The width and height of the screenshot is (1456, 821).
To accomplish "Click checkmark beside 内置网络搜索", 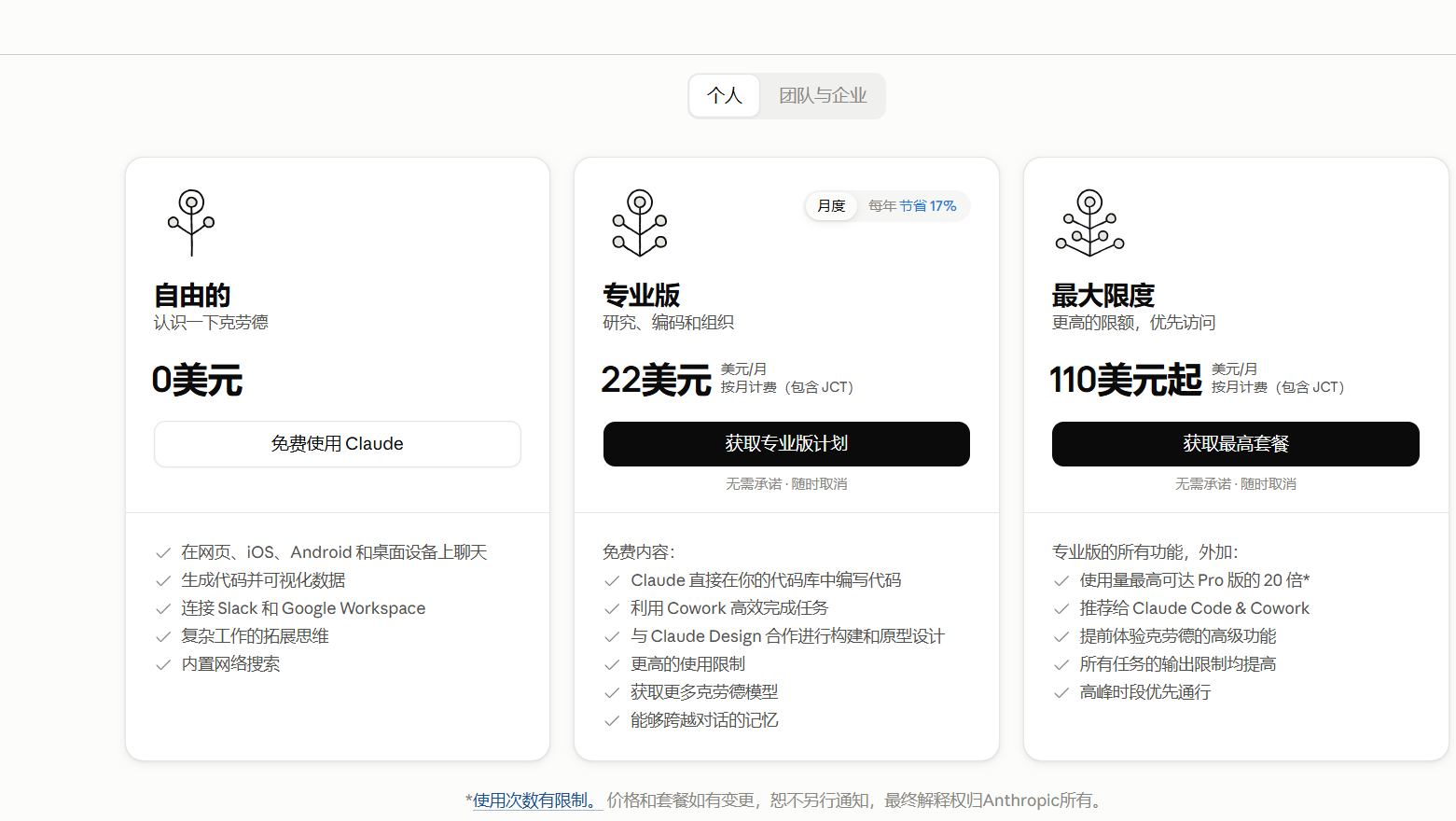I will (163, 664).
